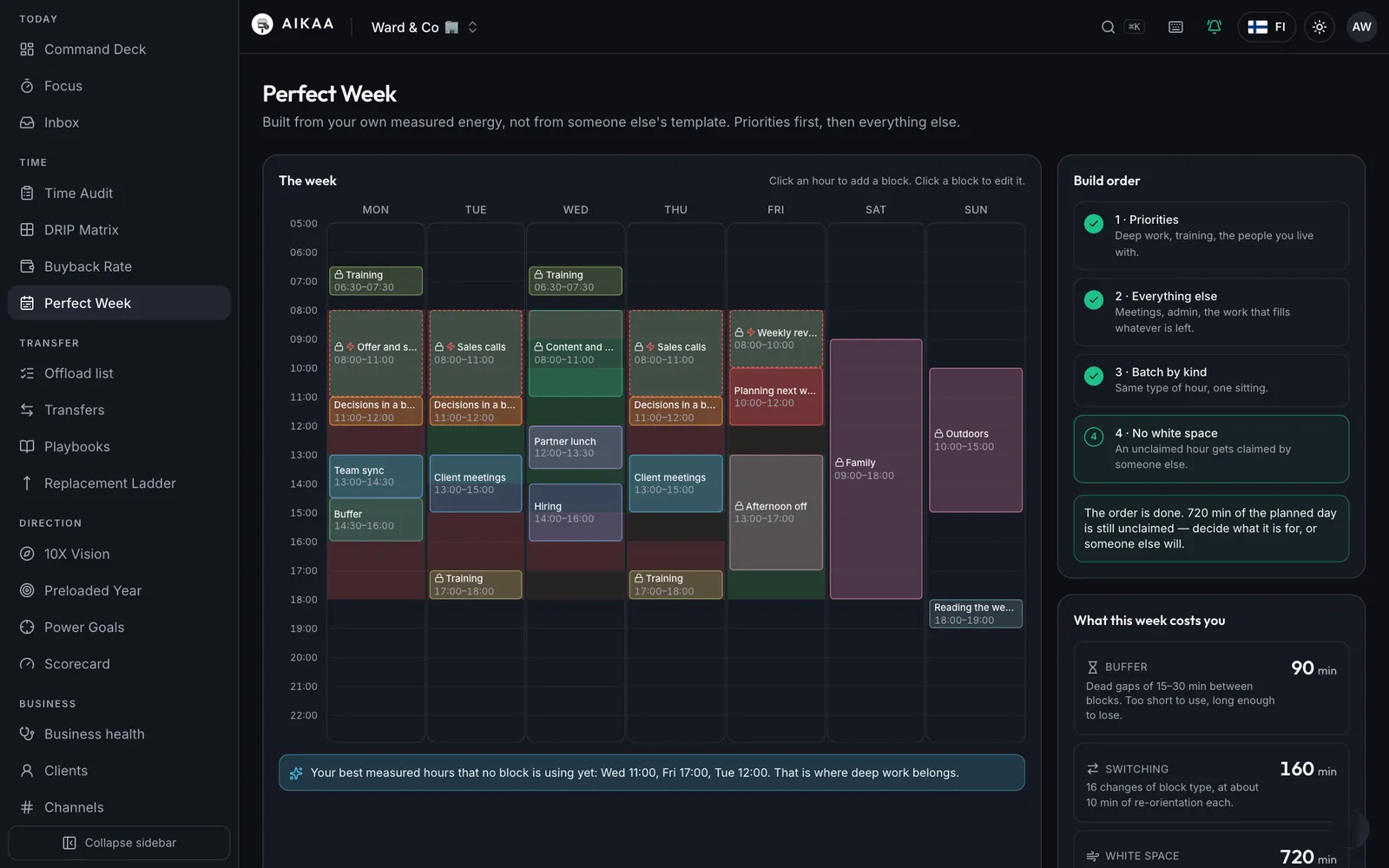The height and width of the screenshot is (868, 1389).
Task: Click the Perfect Week calendar icon
Action: (x=27, y=303)
